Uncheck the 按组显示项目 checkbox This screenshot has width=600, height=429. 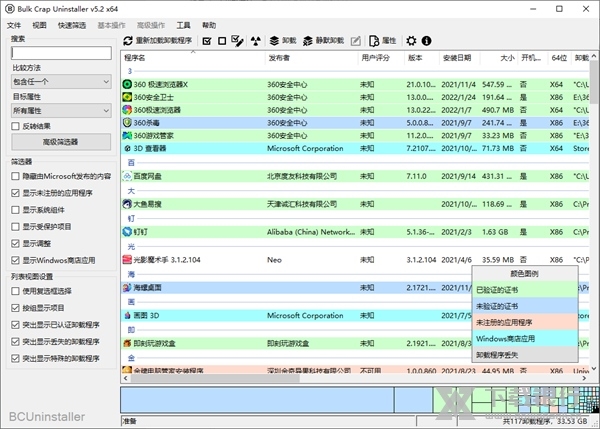click(x=15, y=308)
